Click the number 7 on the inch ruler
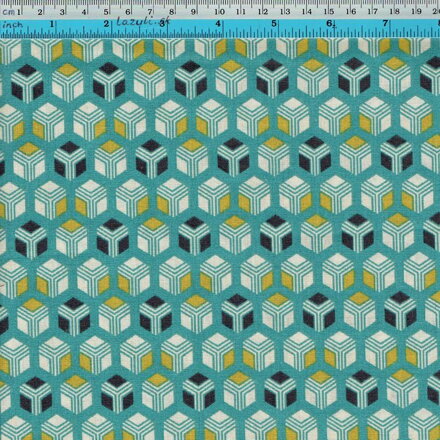Viewport: 440px width, 440px height. pos(385,24)
